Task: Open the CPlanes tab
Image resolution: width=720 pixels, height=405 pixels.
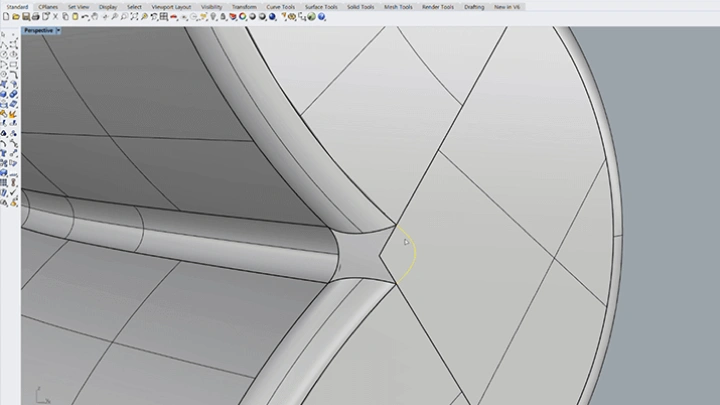Action: click(x=48, y=7)
